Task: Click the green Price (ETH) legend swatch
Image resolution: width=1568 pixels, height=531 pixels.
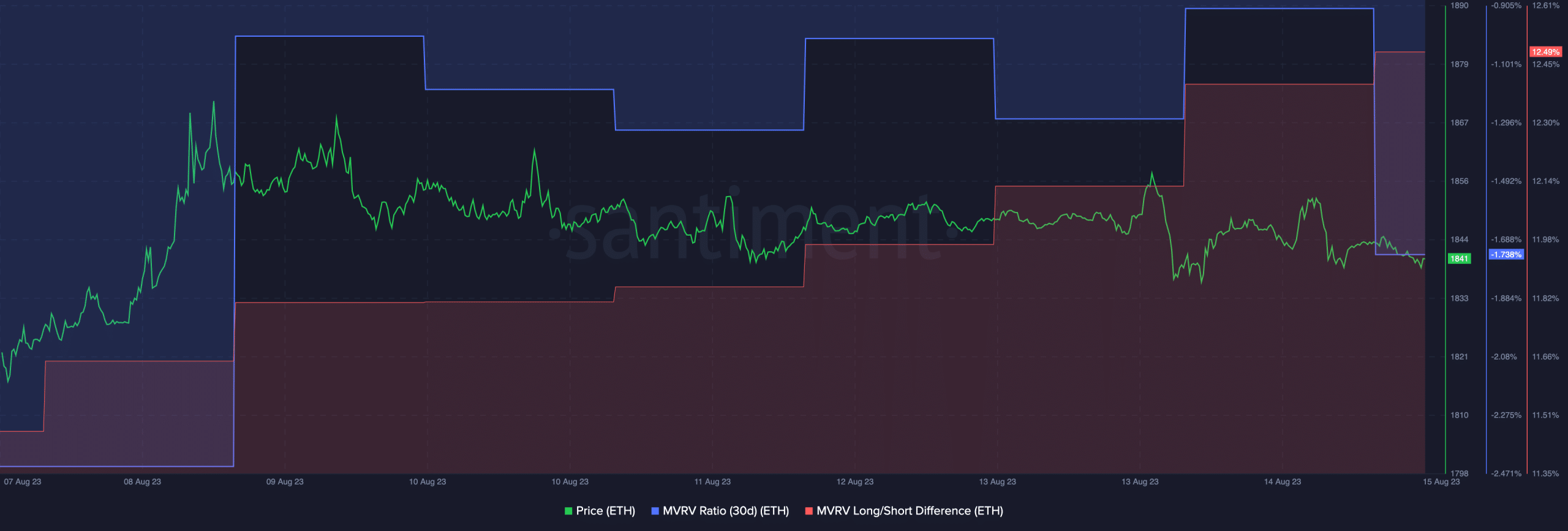Action: pos(568,511)
